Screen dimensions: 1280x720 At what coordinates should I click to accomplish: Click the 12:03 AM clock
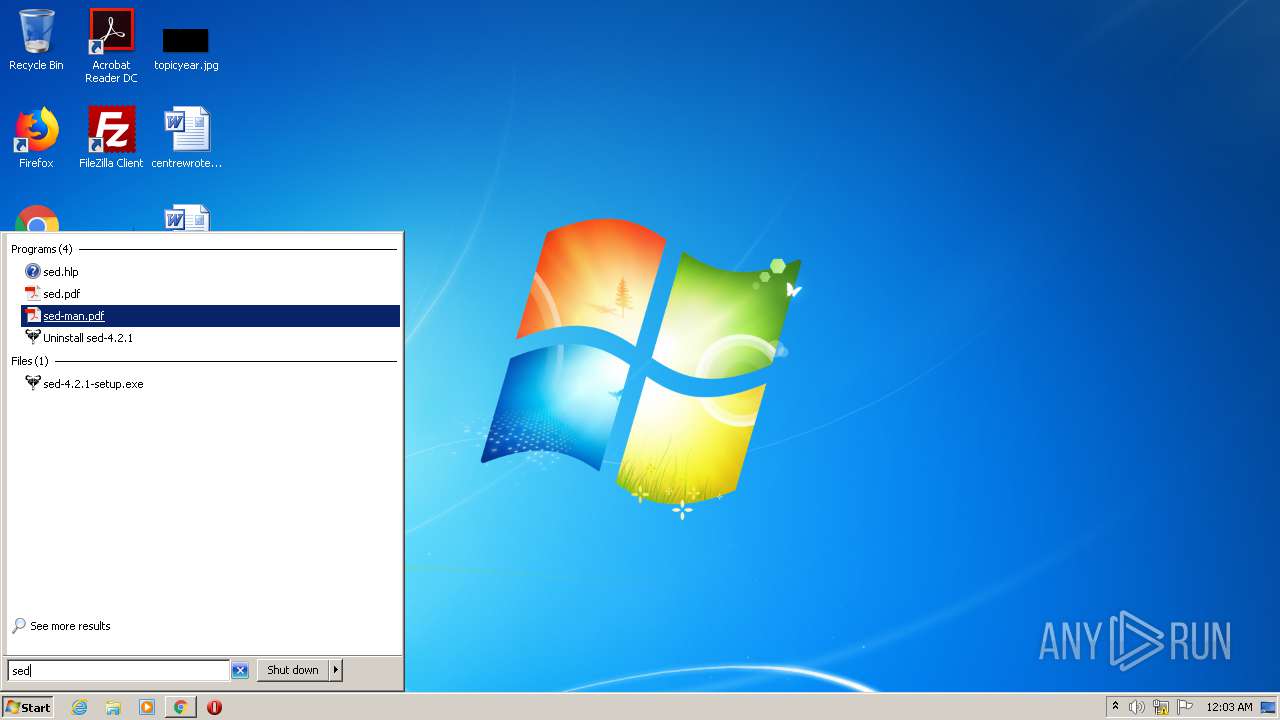1229,707
